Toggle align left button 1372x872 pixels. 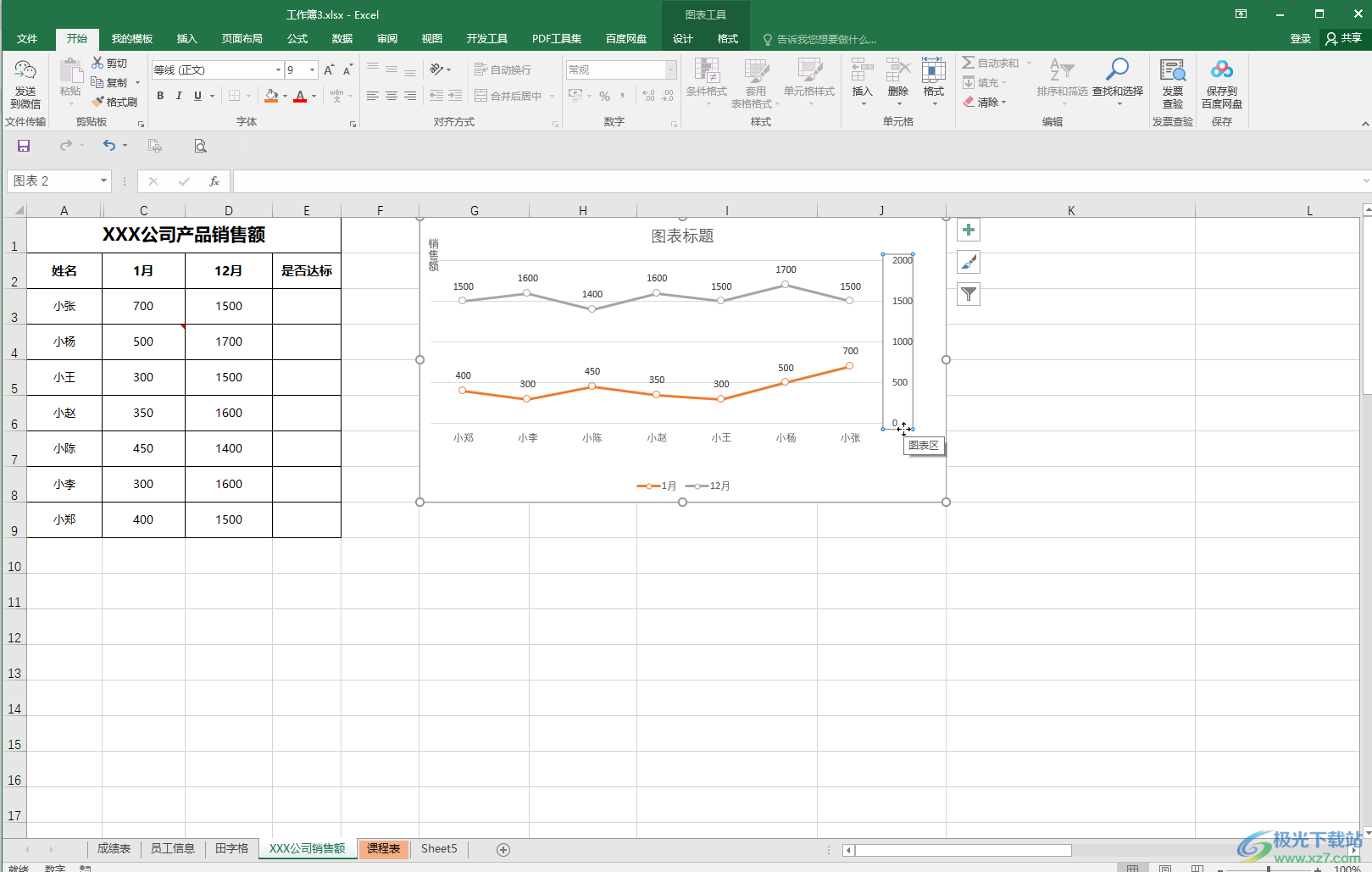coord(373,96)
